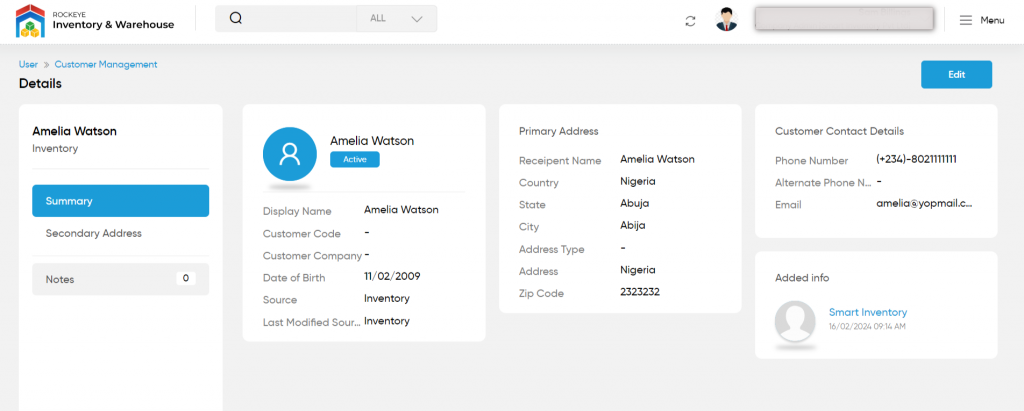Click the search magnifier icon

coord(236,18)
